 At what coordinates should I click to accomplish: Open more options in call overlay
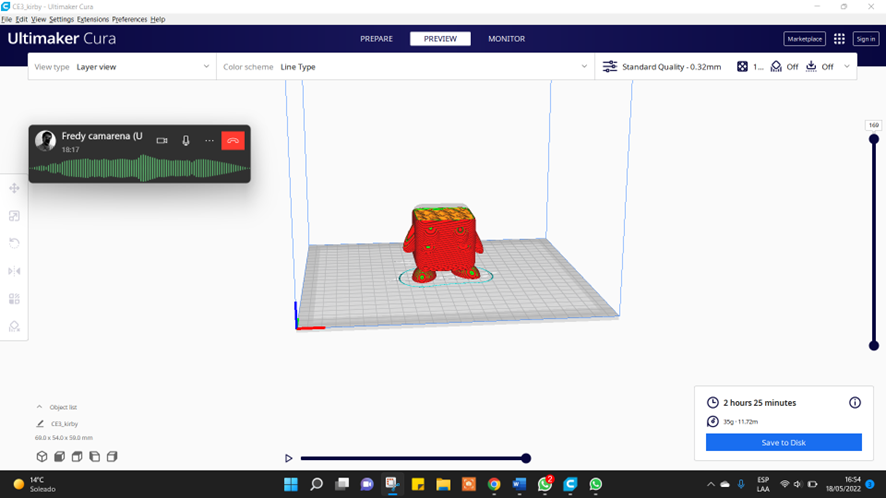tap(209, 141)
